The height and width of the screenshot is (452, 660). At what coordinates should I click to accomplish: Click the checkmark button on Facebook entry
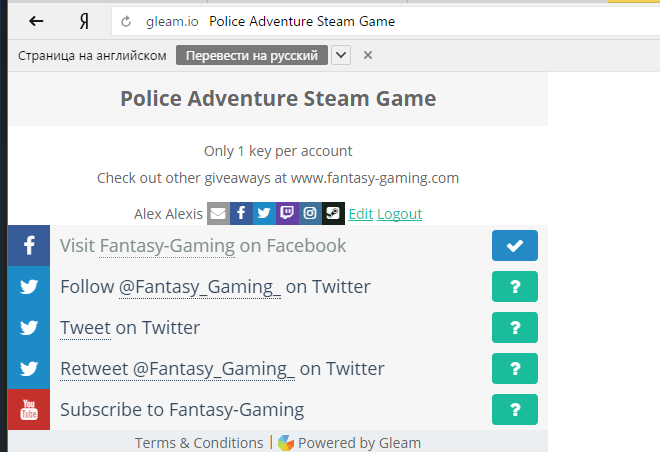point(515,245)
